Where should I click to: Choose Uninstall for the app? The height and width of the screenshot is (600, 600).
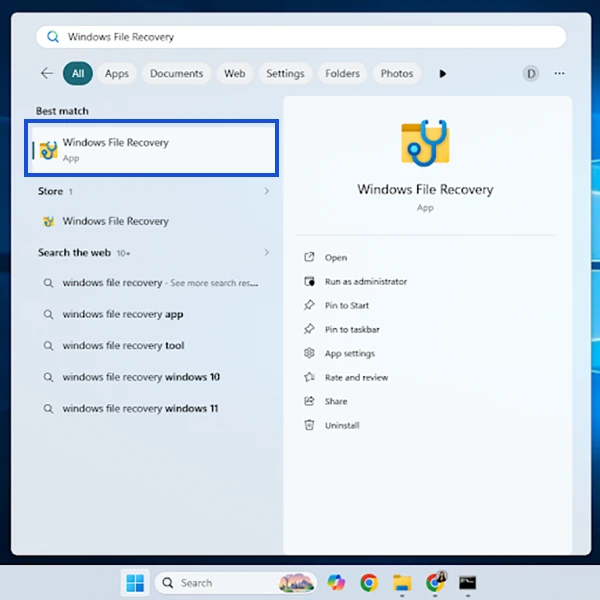click(x=342, y=426)
